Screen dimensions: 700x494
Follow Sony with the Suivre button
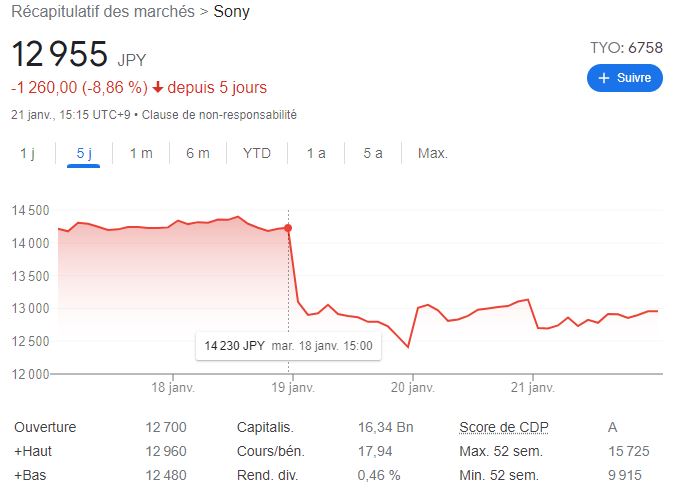point(625,78)
